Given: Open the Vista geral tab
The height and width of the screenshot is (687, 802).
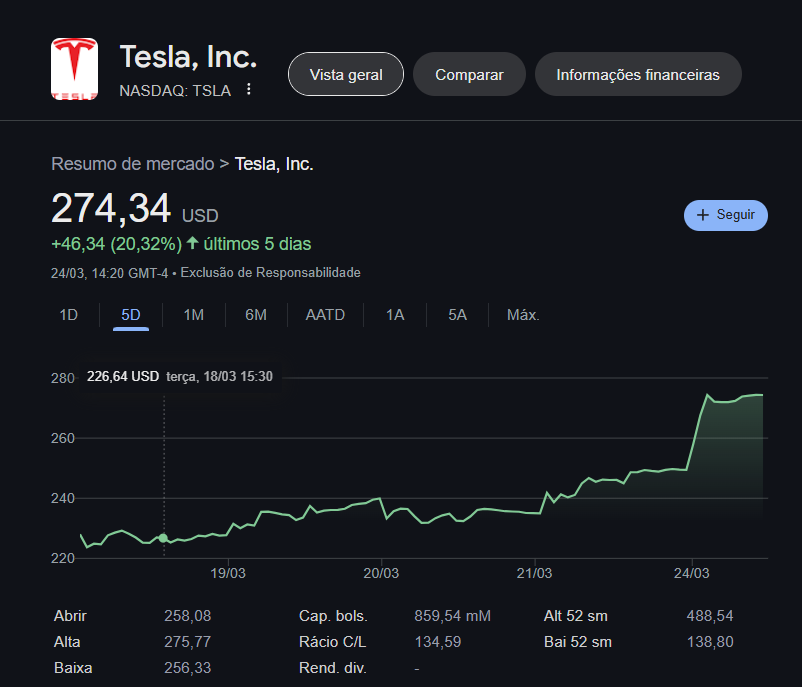Looking at the screenshot, I should pyautogui.click(x=346, y=74).
